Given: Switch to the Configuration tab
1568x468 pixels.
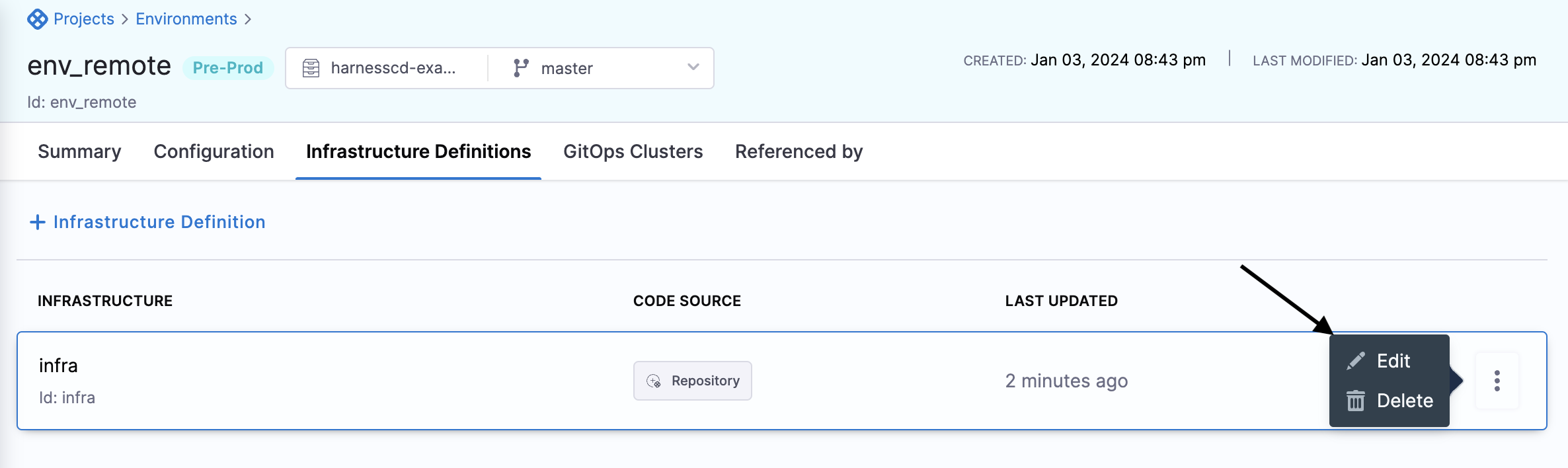Looking at the screenshot, I should (214, 152).
